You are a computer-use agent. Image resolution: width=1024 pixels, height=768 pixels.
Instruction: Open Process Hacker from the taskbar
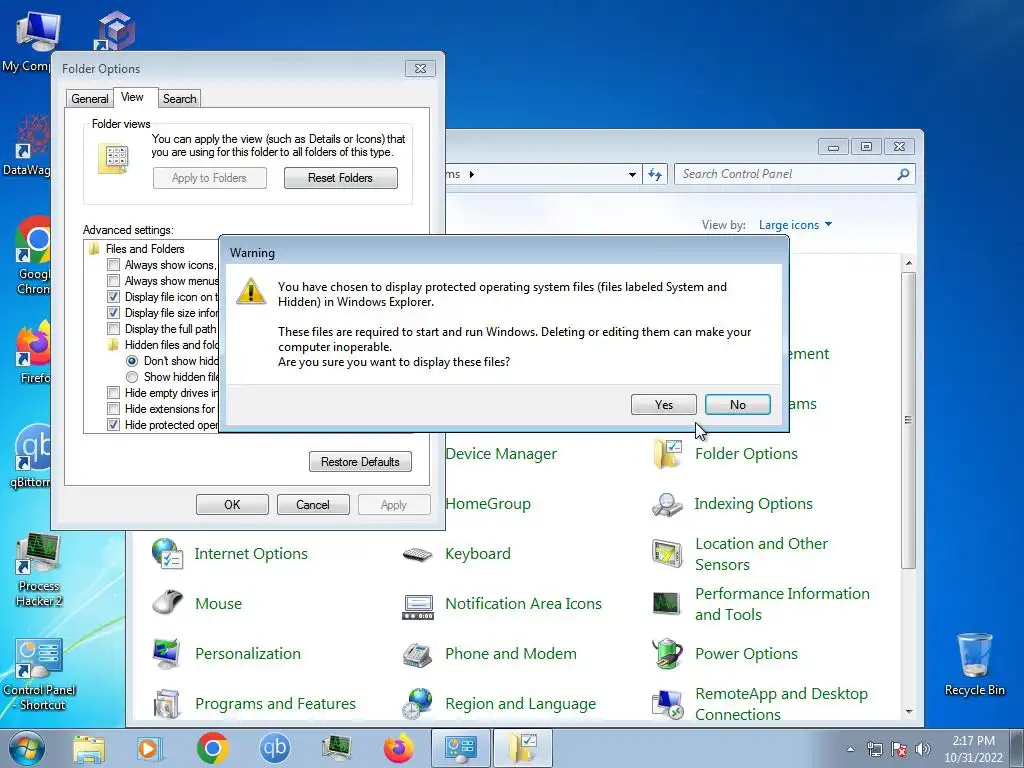pyautogui.click(x=337, y=748)
